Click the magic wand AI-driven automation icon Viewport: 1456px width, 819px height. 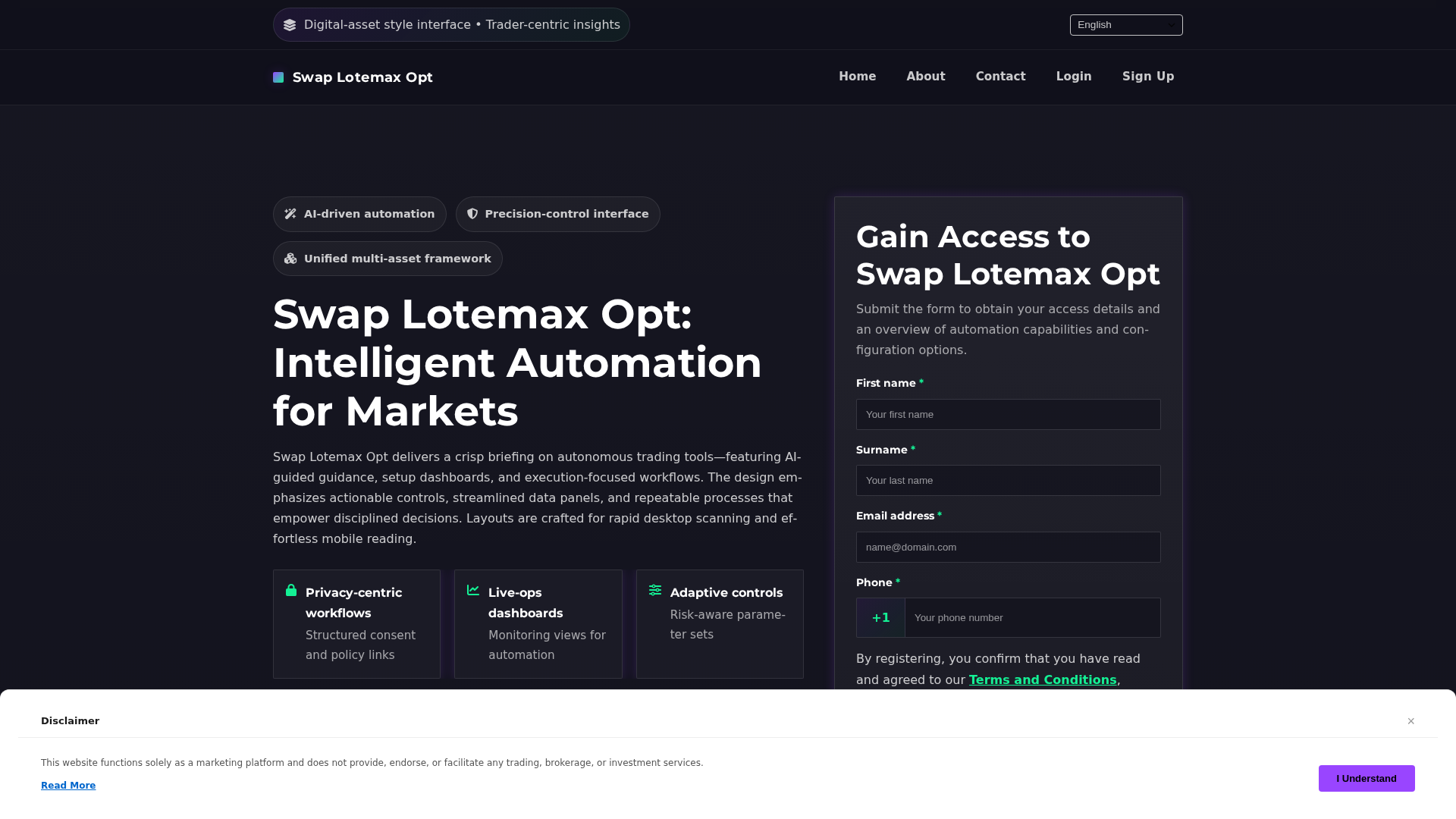(290, 214)
